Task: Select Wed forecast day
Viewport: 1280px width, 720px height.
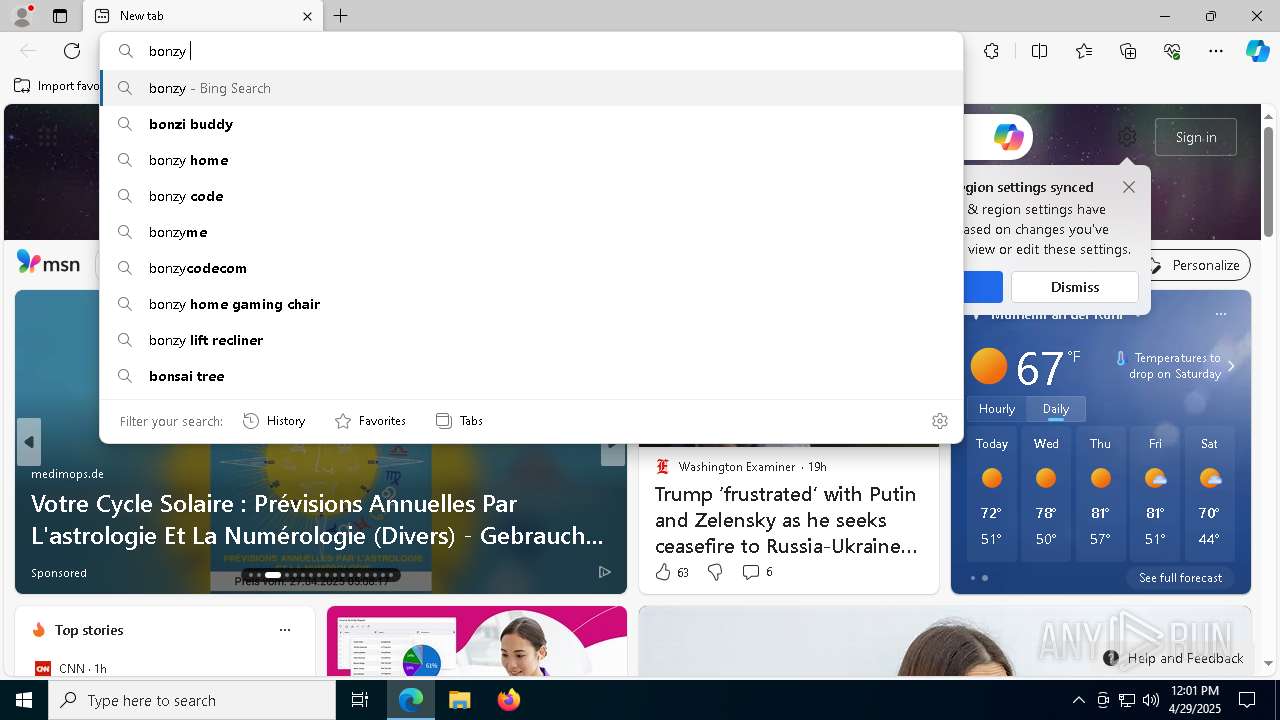Action: pos(1046,495)
